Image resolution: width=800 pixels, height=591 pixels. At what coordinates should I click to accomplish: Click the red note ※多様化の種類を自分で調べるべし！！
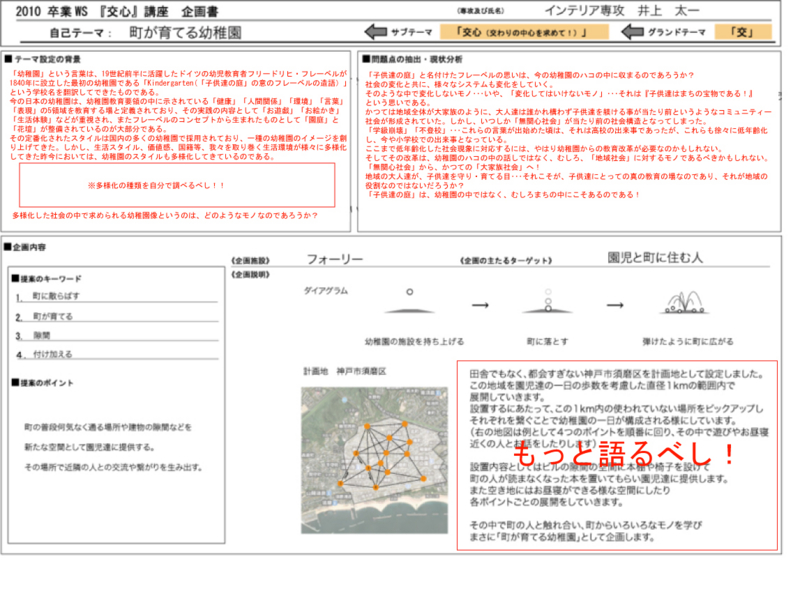[156, 185]
